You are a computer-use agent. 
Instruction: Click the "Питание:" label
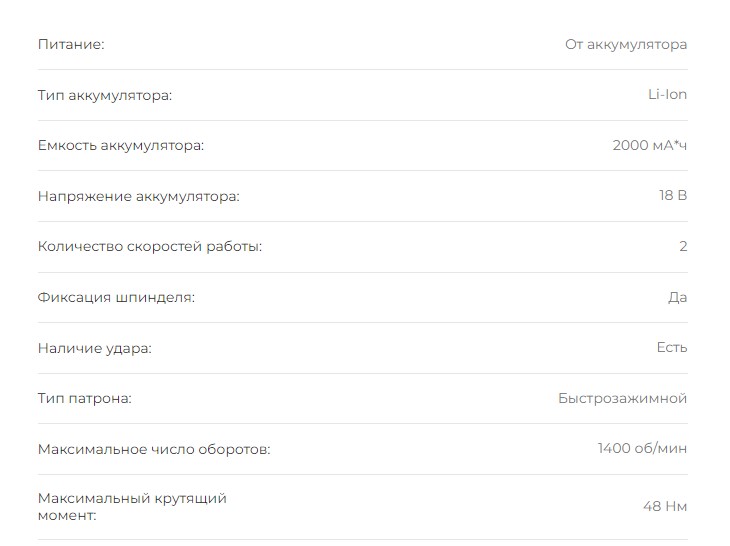pyautogui.click(x=71, y=45)
